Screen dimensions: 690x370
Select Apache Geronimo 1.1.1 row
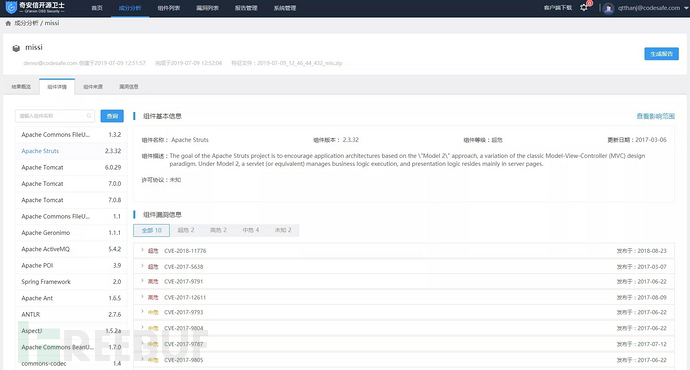tap(71, 233)
